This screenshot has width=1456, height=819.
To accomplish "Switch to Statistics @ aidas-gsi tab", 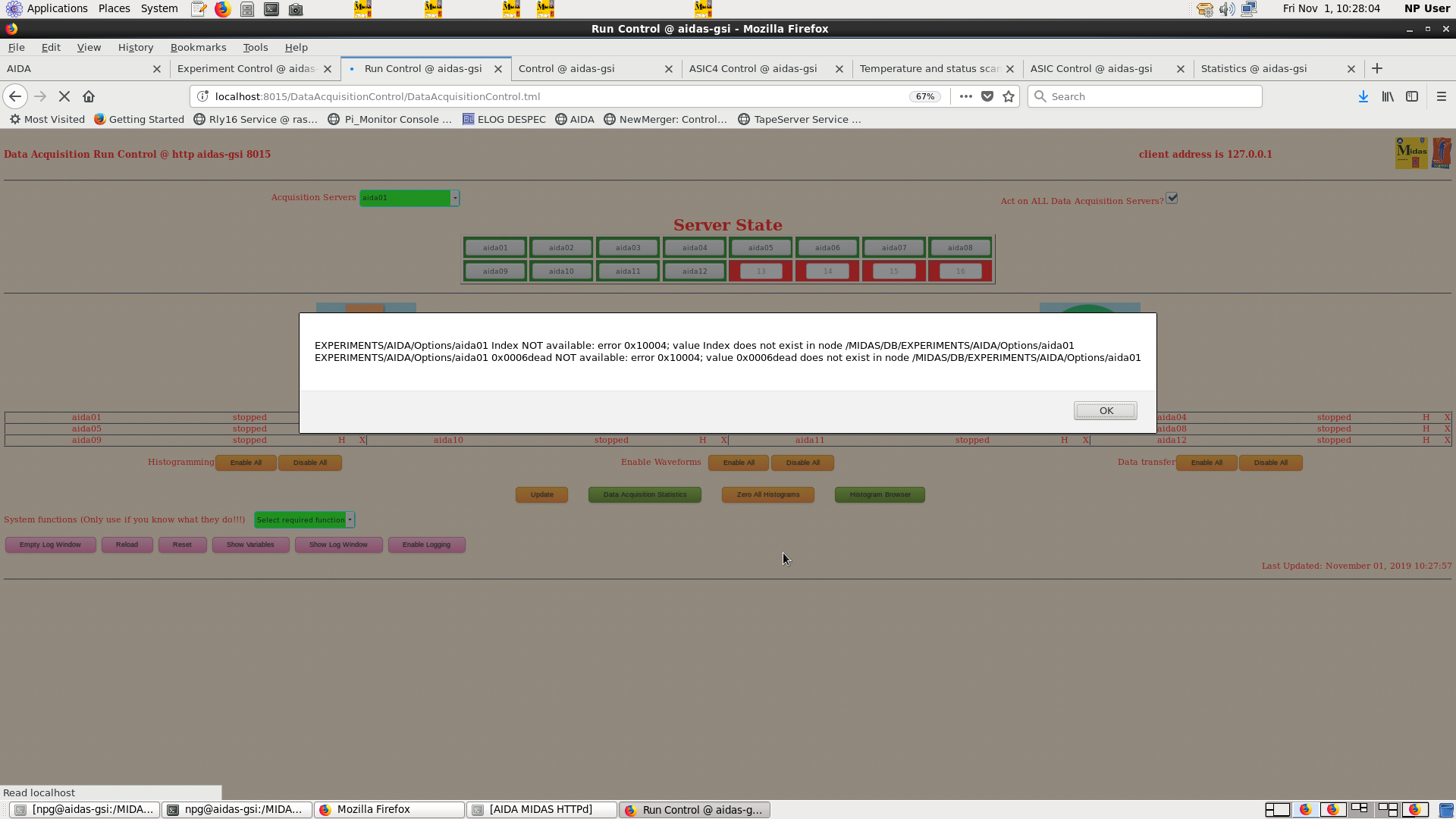I will [x=1254, y=68].
